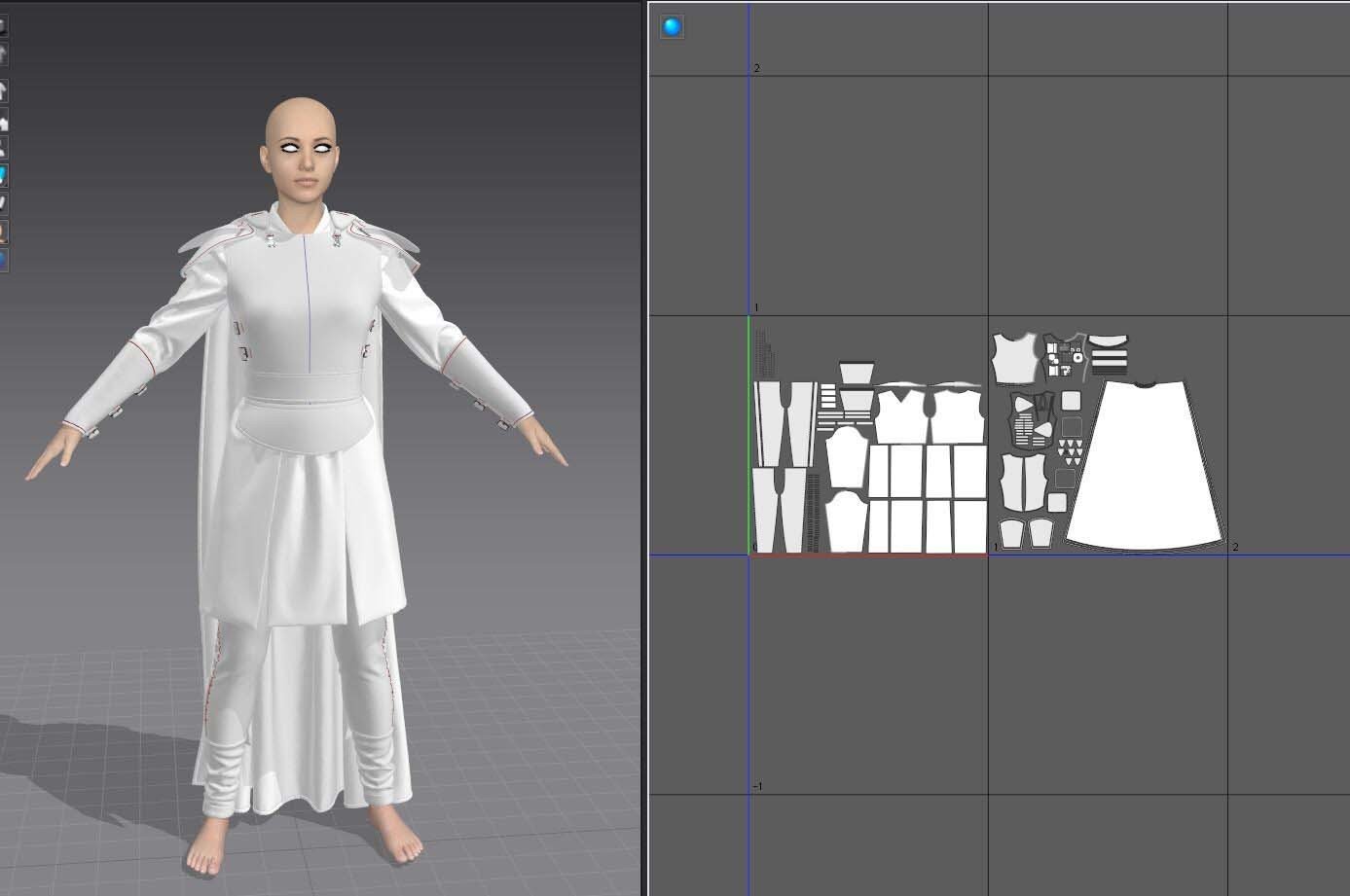Select the white shirt icon in 3D toolbar
Image resolution: width=1350 pixels, height=896 pixels.
(x=3, y=91)
